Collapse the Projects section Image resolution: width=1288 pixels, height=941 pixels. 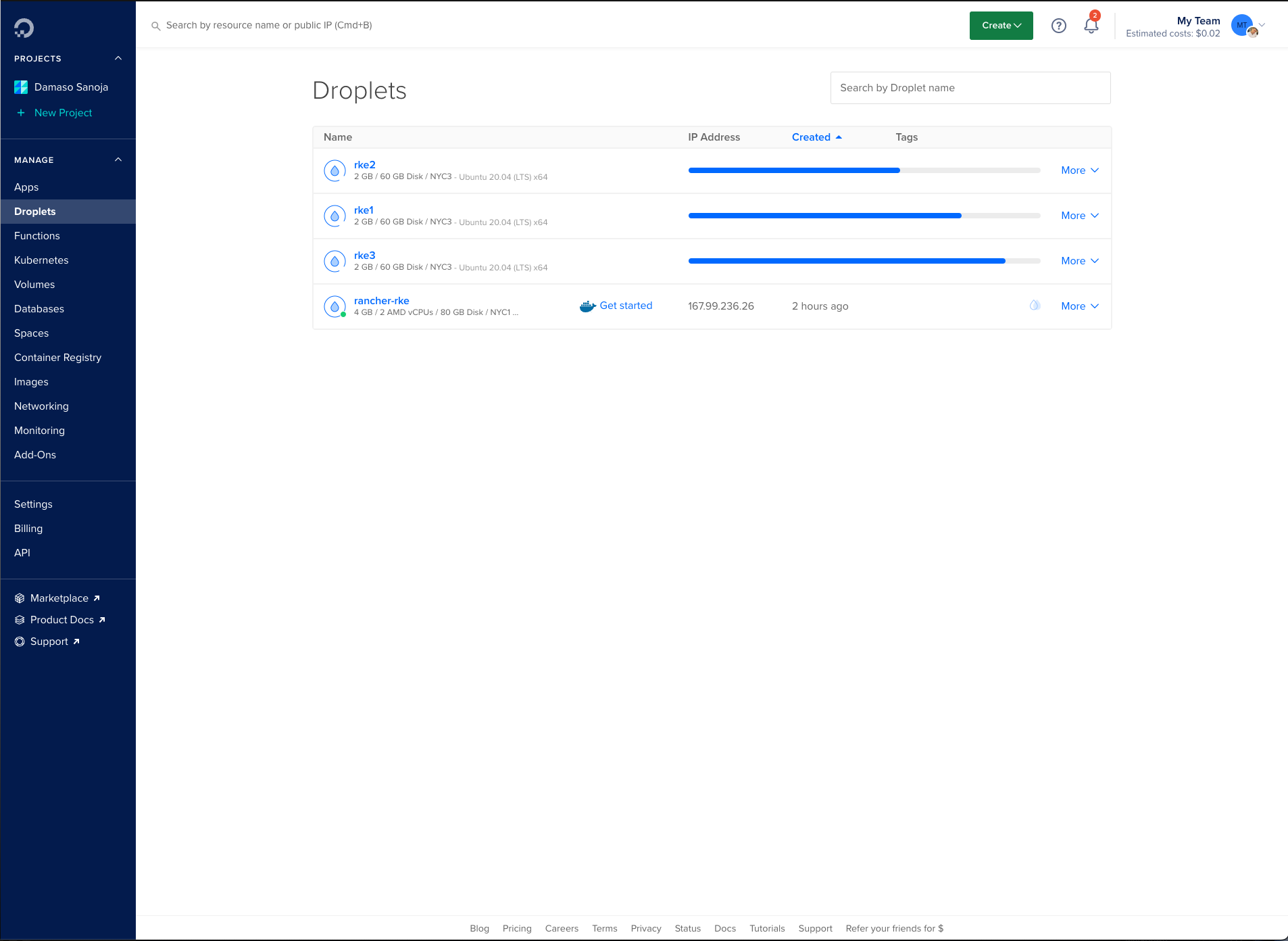118,58
